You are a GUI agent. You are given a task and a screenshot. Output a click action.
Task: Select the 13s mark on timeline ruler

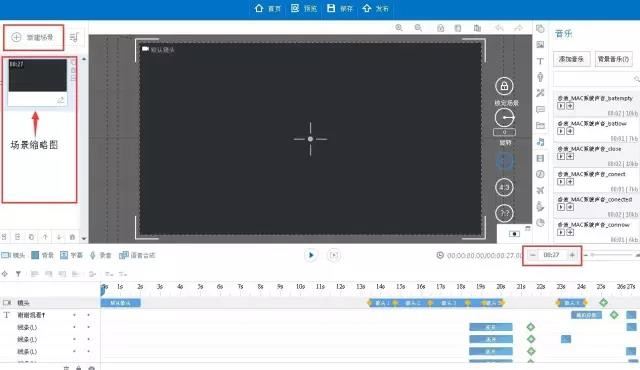[x=360, y=287]
